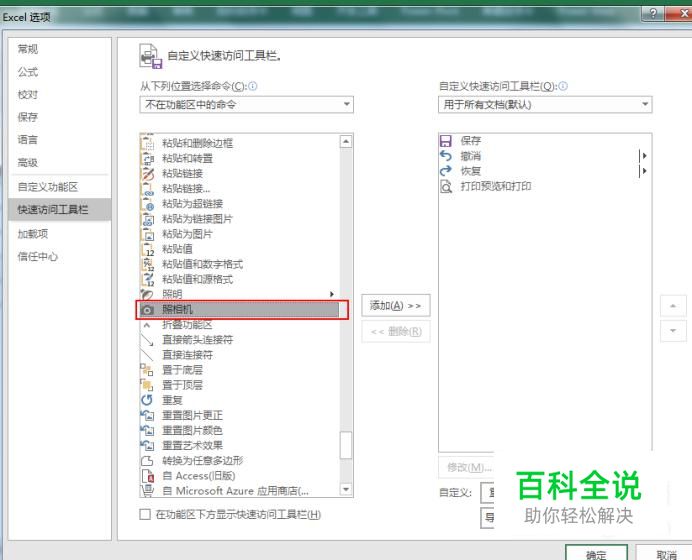Select the 粘贴值和数字格式 icon
The width and height of the screenshot is (692, 560).
tap(147, 264)
